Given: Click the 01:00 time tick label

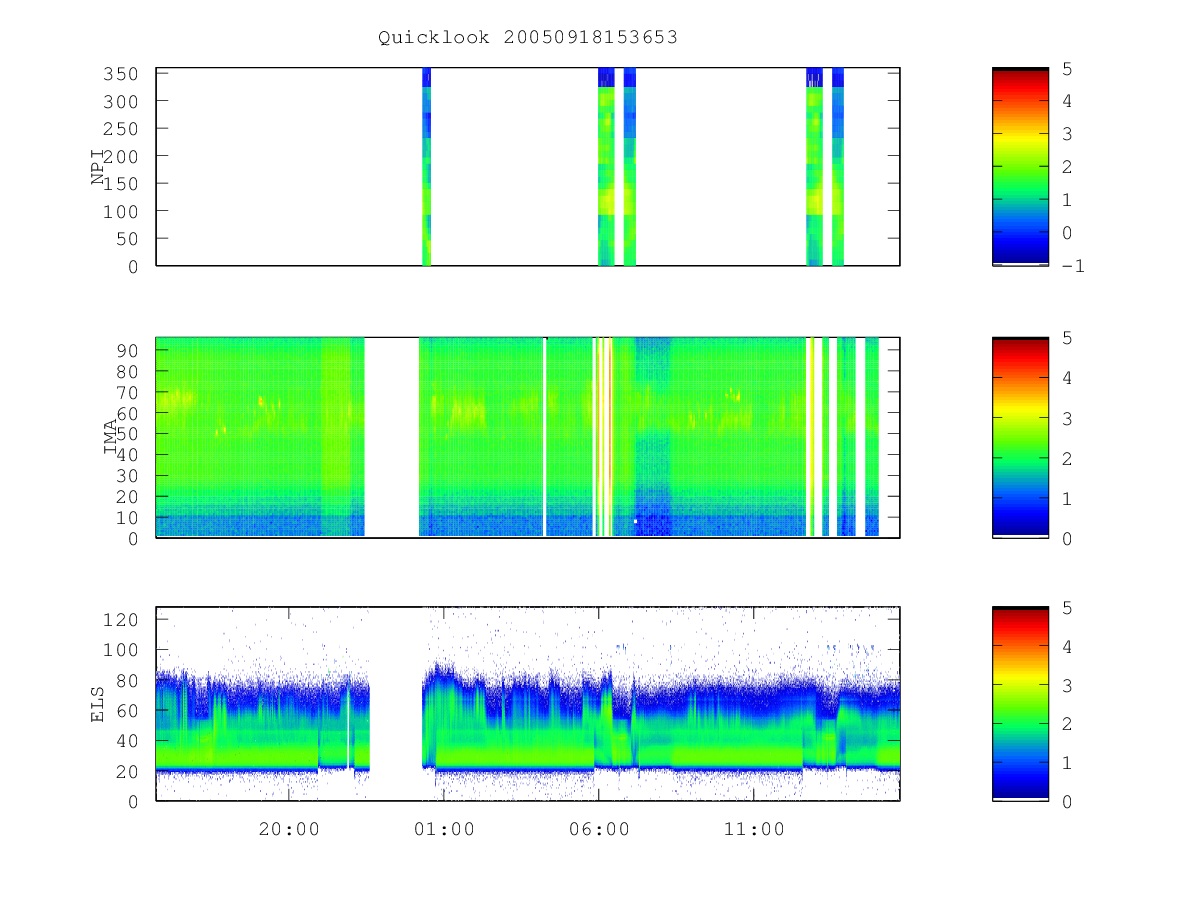Looking at the screenshot, I should 444,829.
